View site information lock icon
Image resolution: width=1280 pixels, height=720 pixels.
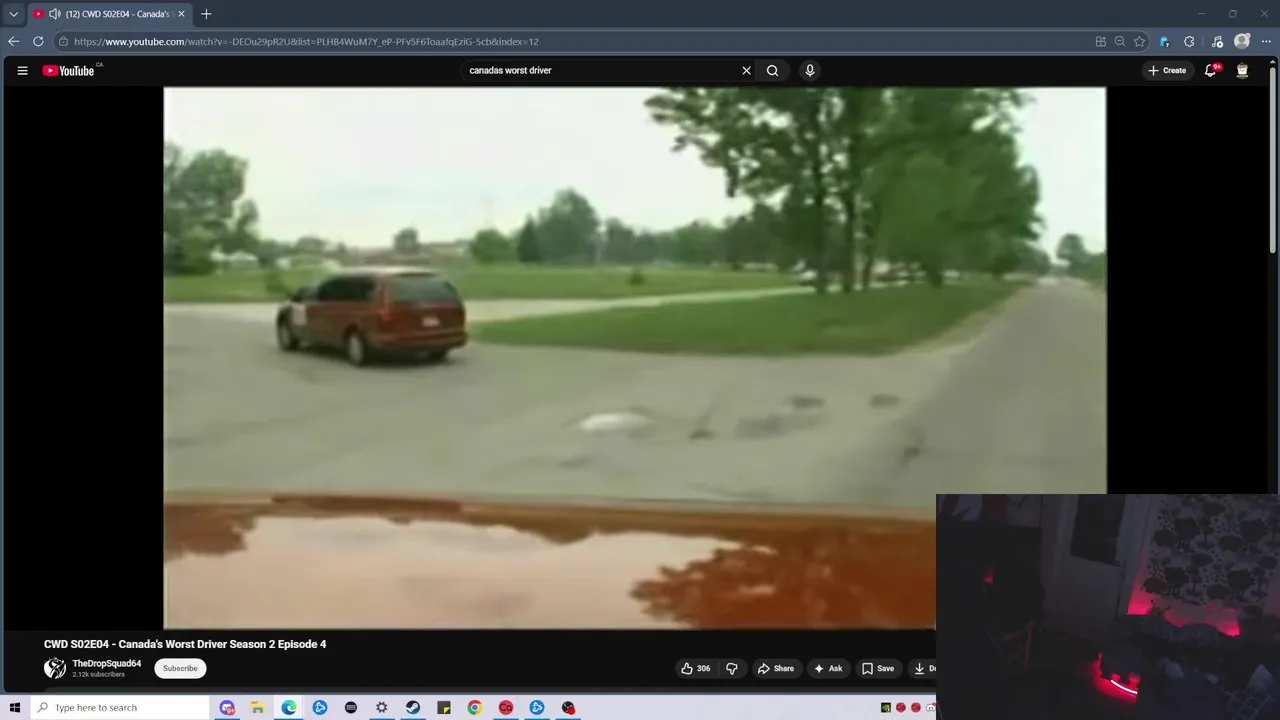[63, 41]
